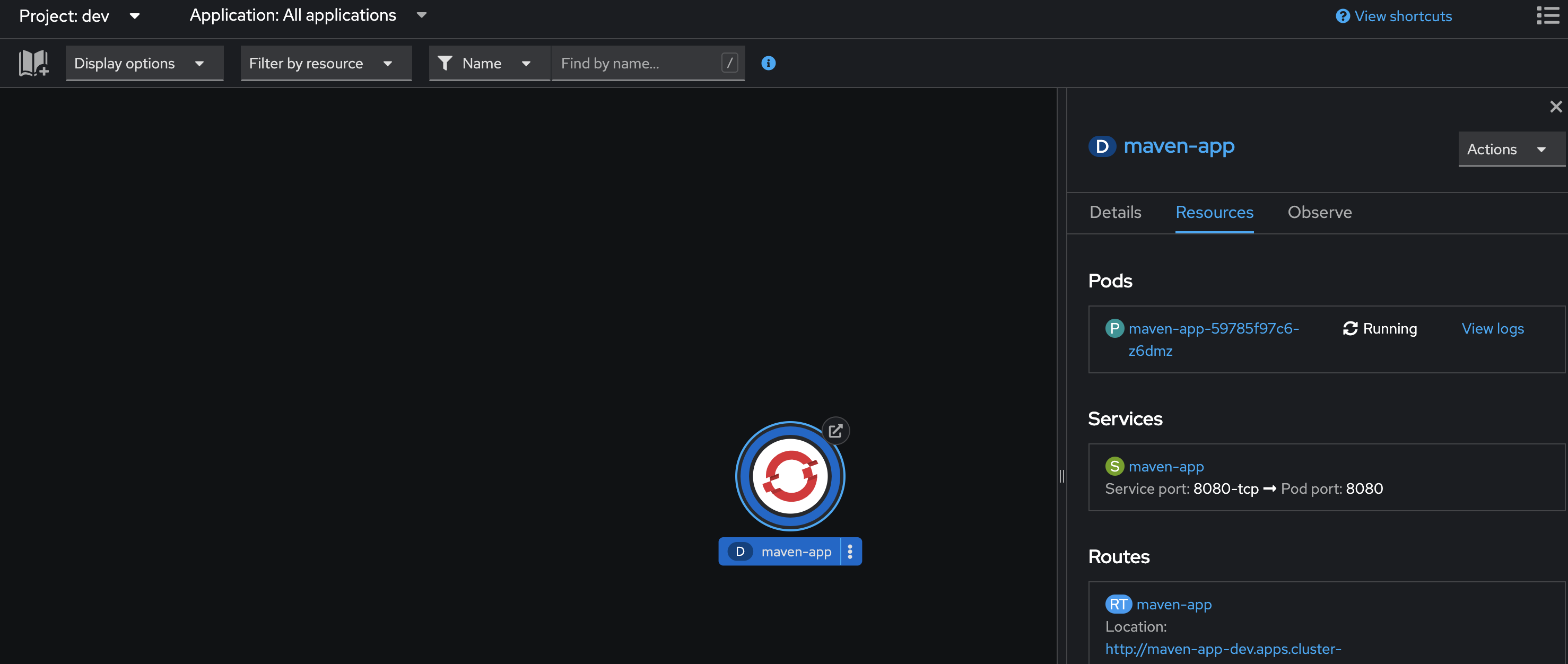1568x664 pixels.
Task: Open View logs for the running pod
Action: point(1493,328)
